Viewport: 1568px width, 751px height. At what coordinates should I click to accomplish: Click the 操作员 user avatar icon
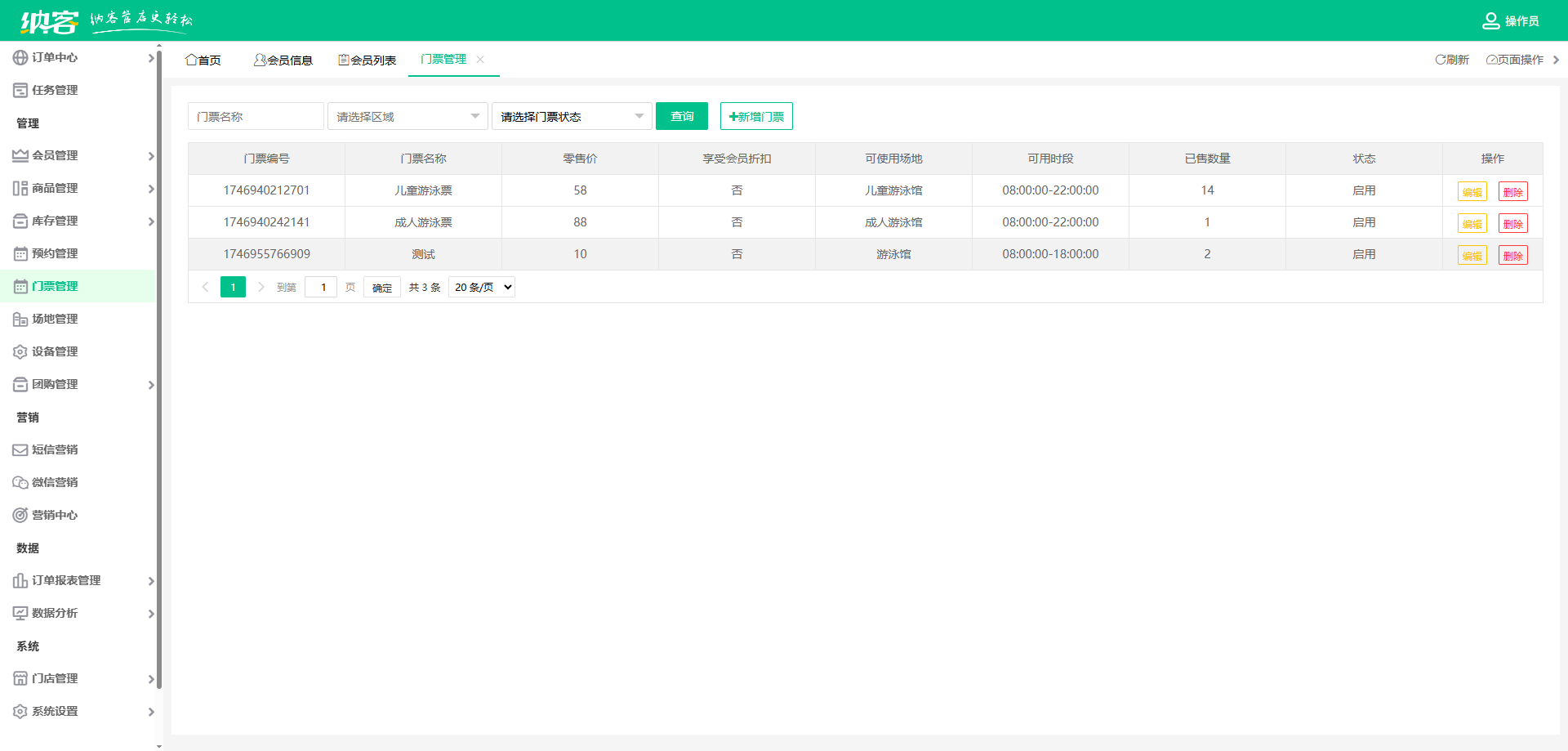(1490, 20)
